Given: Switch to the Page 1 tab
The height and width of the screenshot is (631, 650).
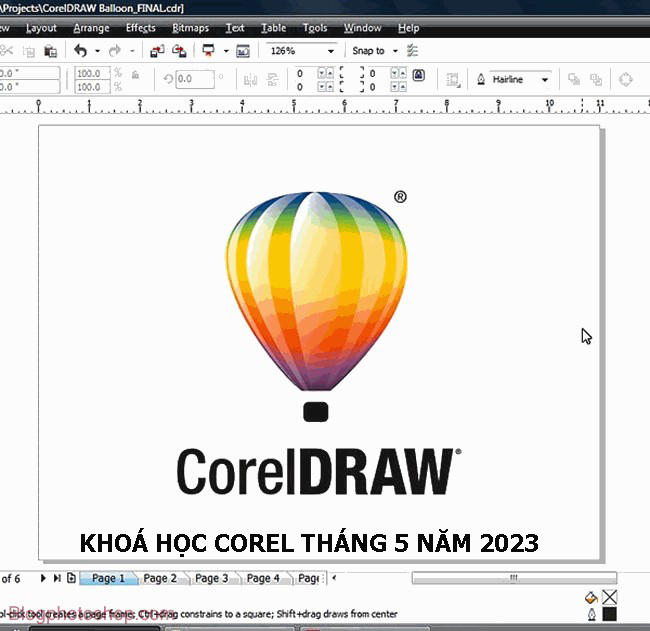Looking at the screenshot, I should point(108,578).
